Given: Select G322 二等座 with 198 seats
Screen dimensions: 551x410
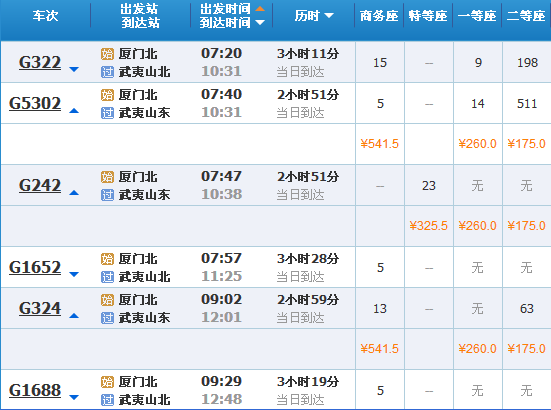Looking at the screenshot, I should click(527, 63).
